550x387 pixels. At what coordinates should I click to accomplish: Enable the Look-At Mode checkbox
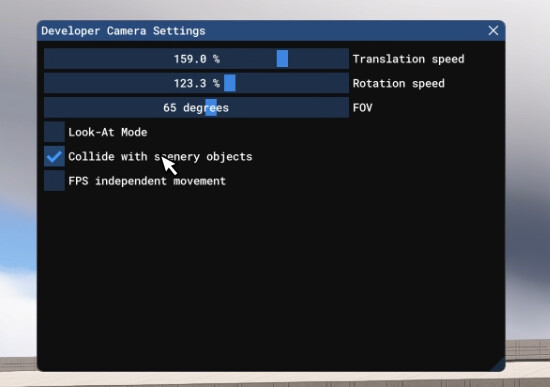tap(54, 132)
